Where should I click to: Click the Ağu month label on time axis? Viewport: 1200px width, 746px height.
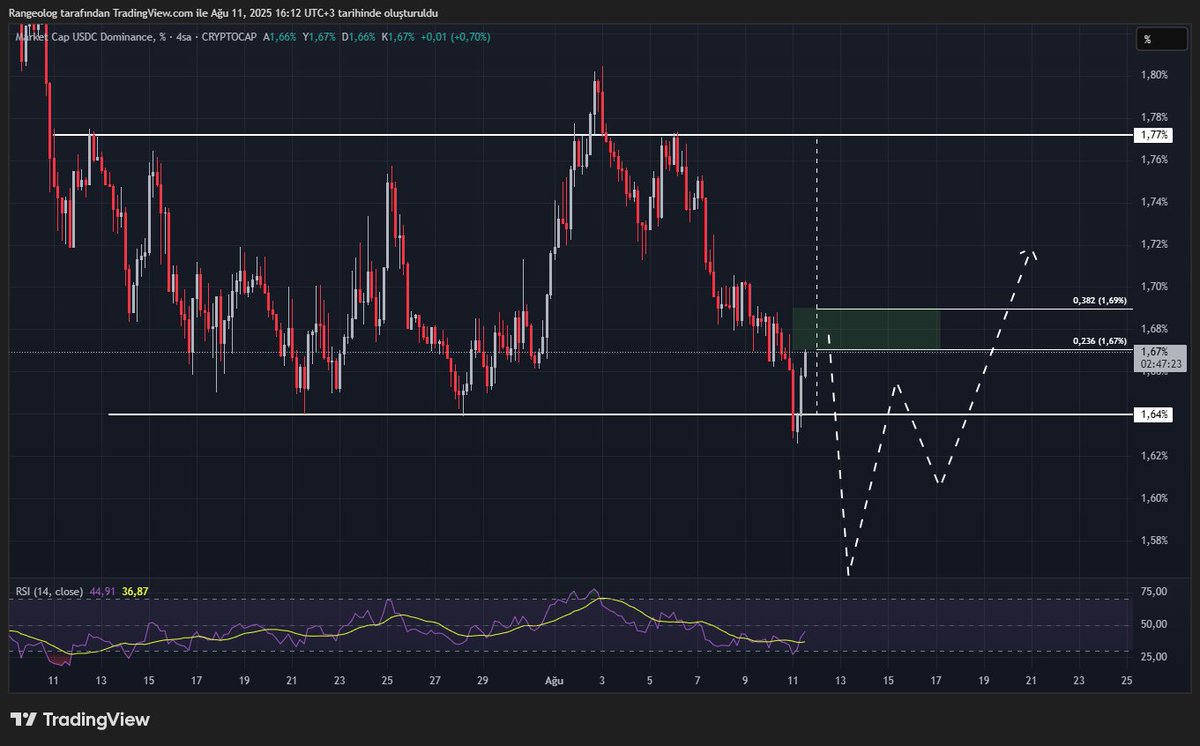click(x=554, y=681)
